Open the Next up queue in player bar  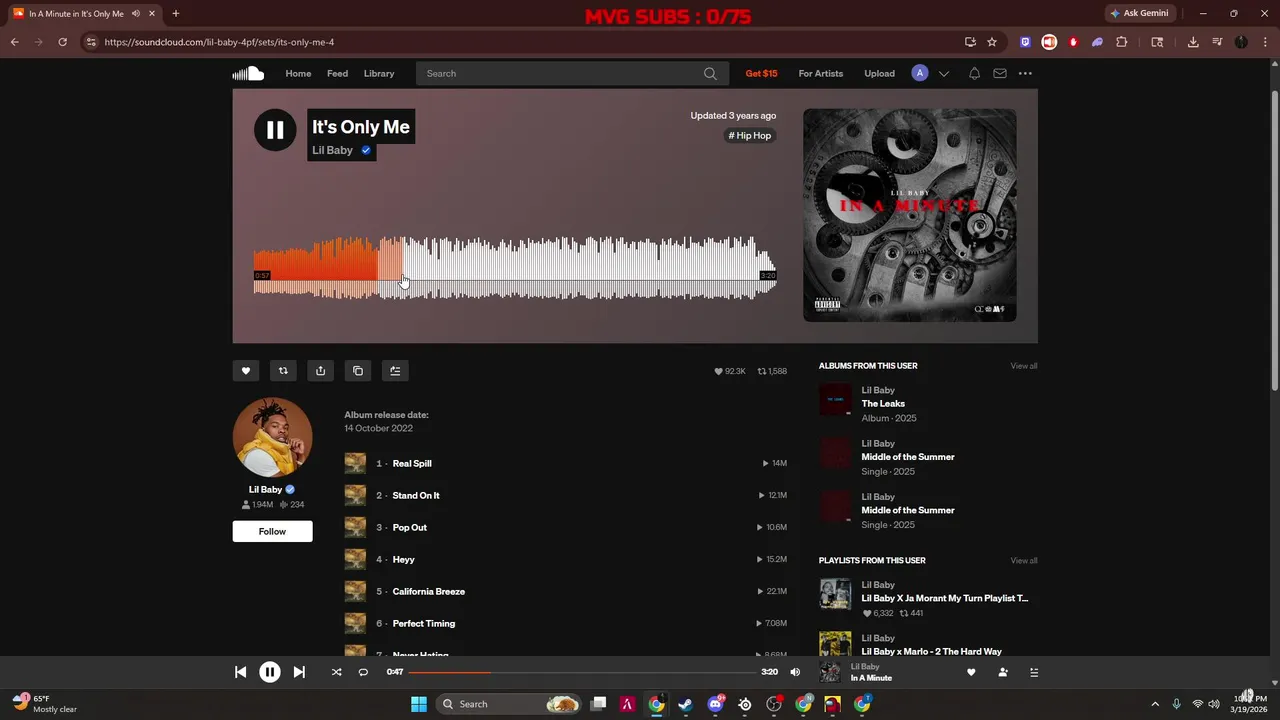pyautogui.click(x=1034, y=672)
